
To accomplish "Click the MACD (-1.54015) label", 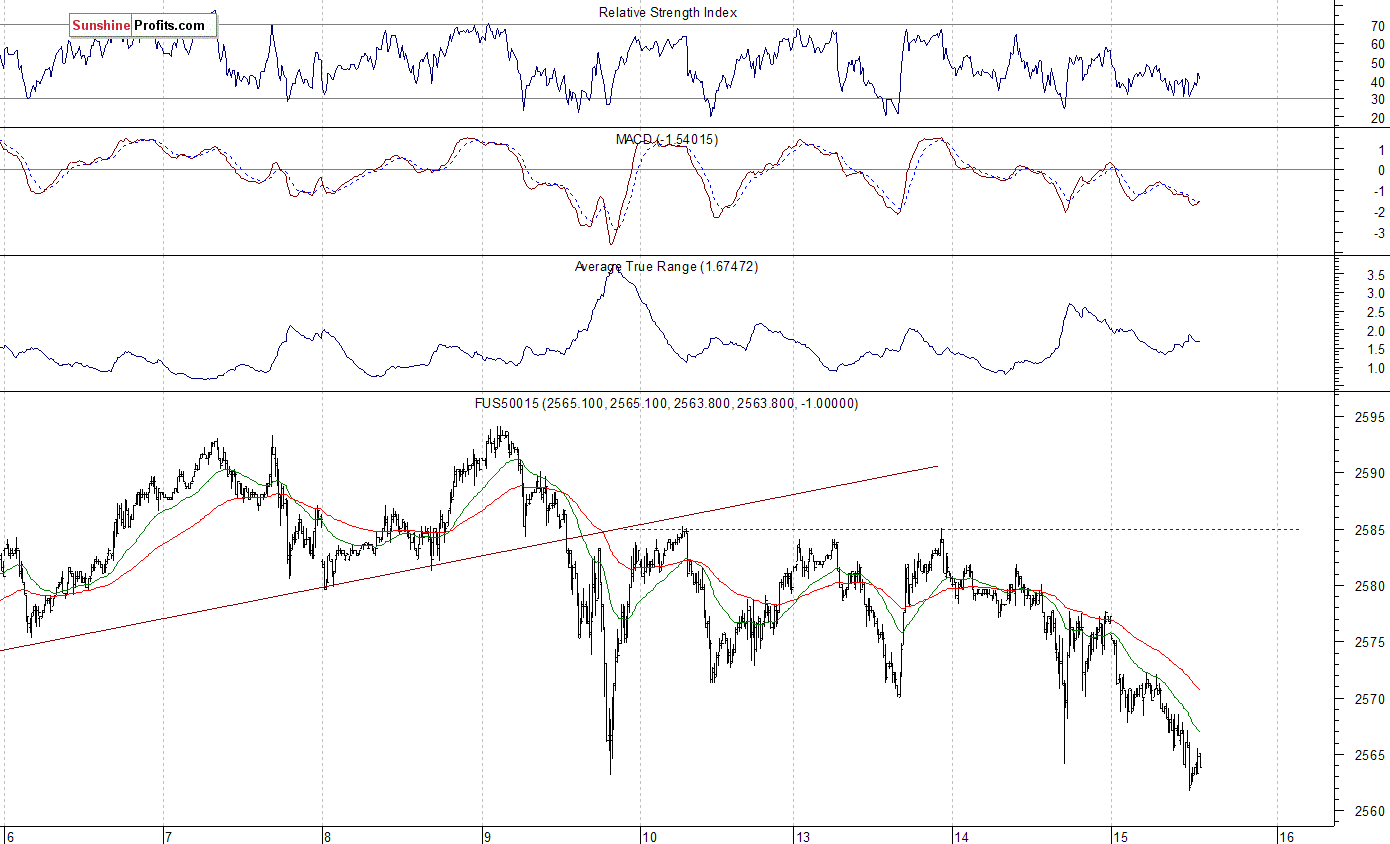I will coord(666,139).
